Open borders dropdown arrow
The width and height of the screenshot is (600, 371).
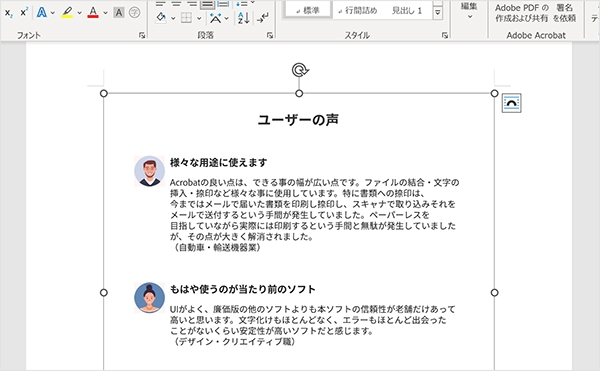click(x=199, y=18)
